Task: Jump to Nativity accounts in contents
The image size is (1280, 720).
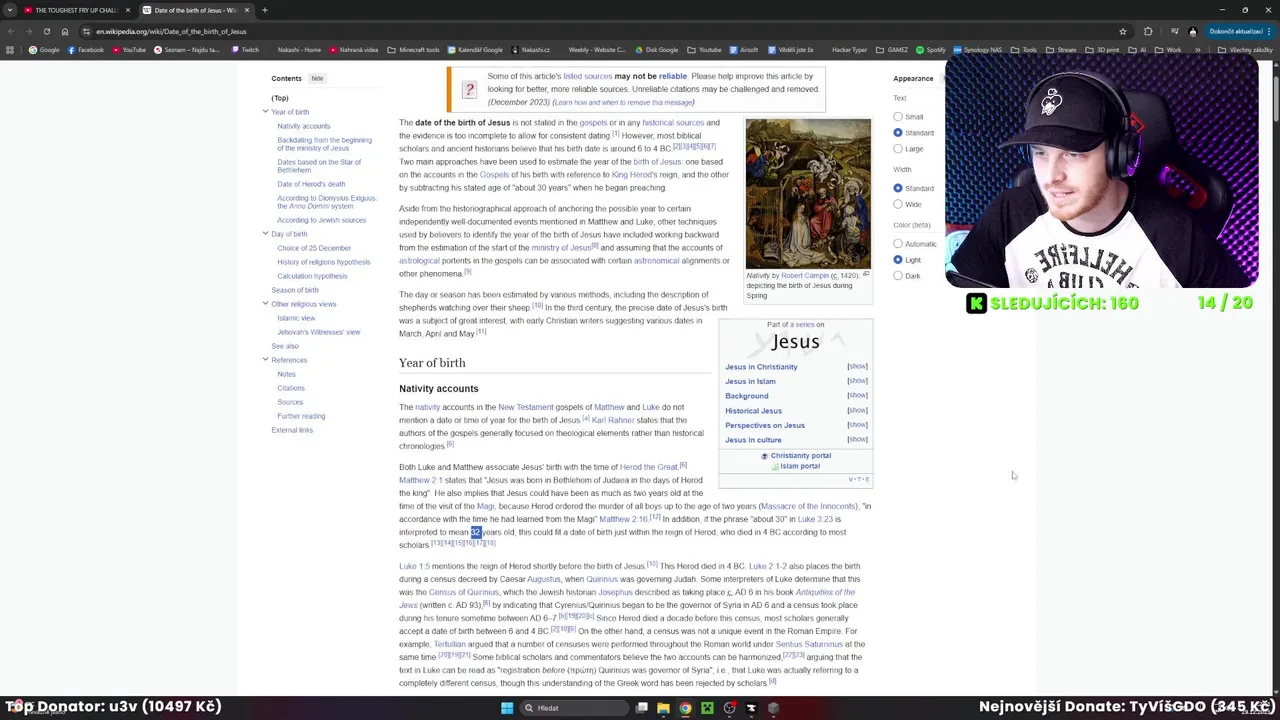Action: click(303, 126)
